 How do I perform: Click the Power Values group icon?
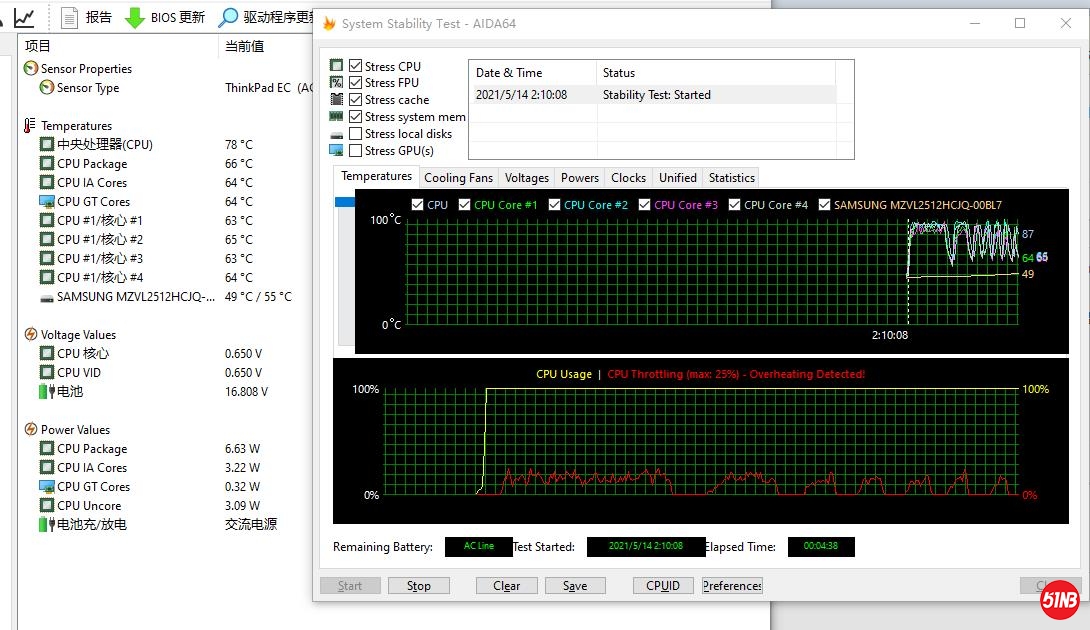click(31, 429)
